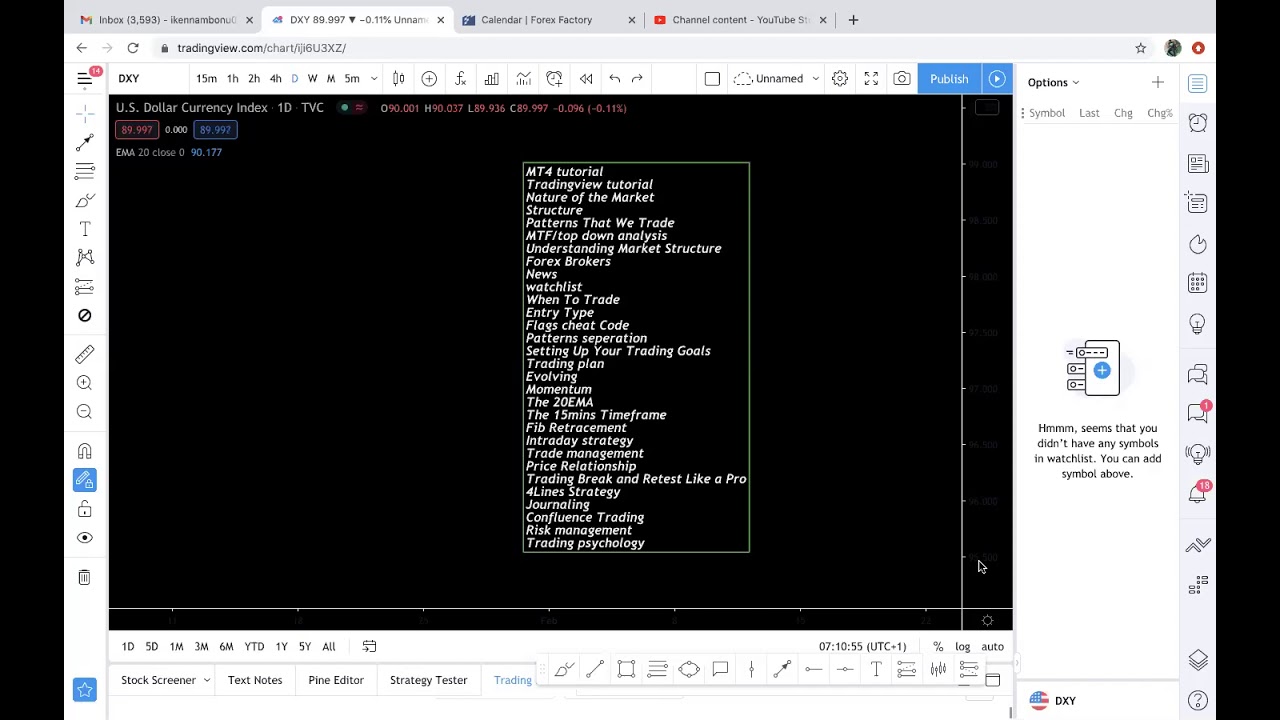Open the Strategy Tester tab
The height and width of the screenshot is (720, 1280).
point(429,680)
